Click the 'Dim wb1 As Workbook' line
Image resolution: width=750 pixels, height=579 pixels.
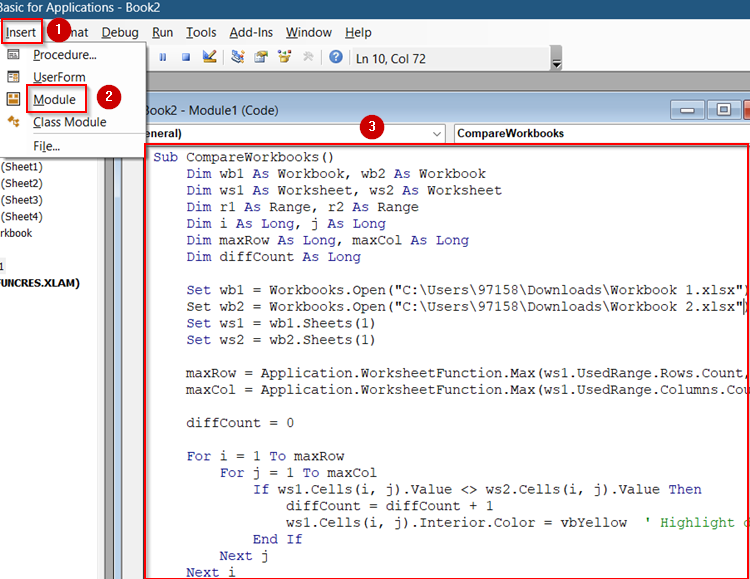(336, 174)
